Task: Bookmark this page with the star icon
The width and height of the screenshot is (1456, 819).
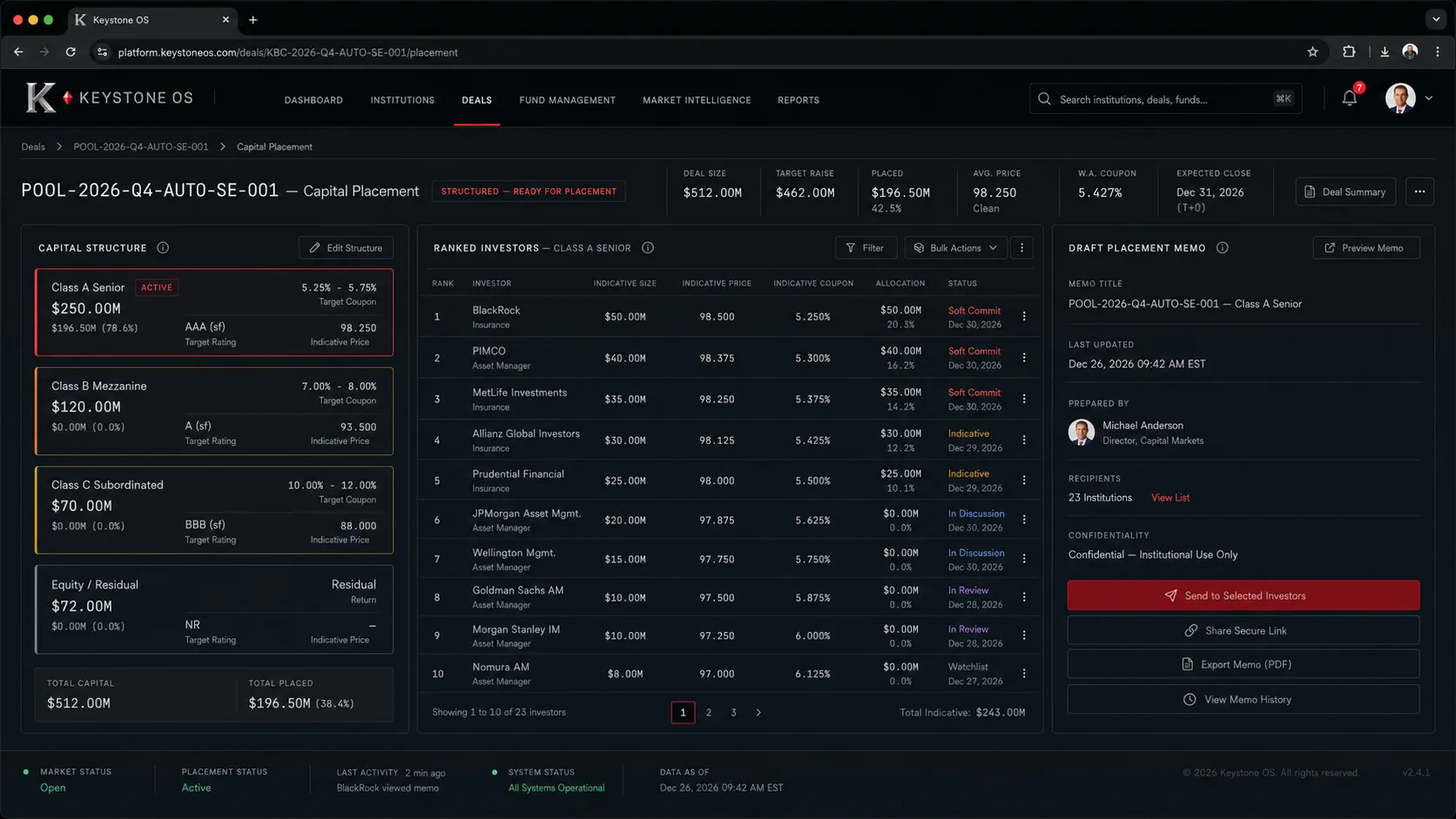Action: coord(1312,52)
